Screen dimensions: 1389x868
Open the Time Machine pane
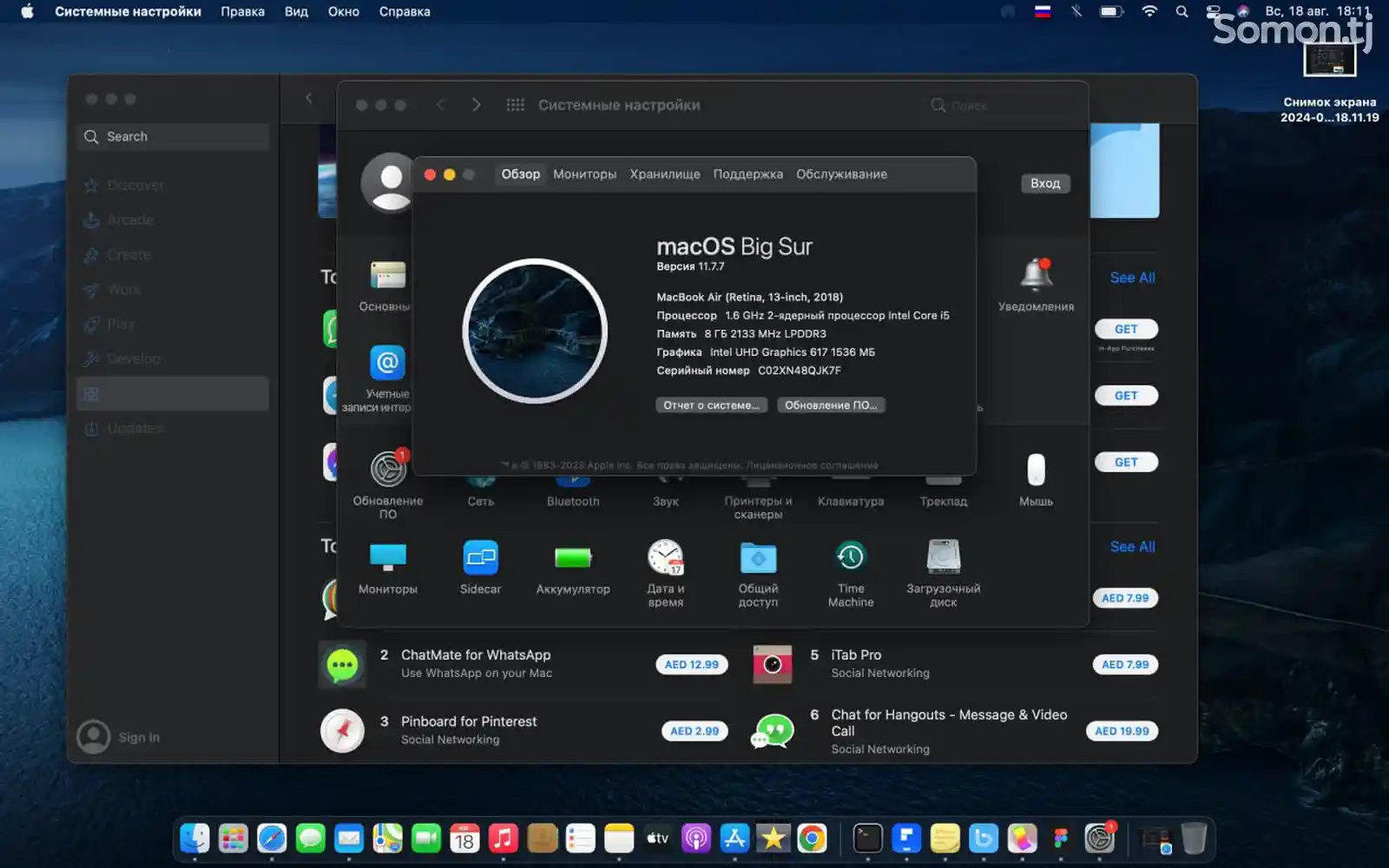[851, 573]
